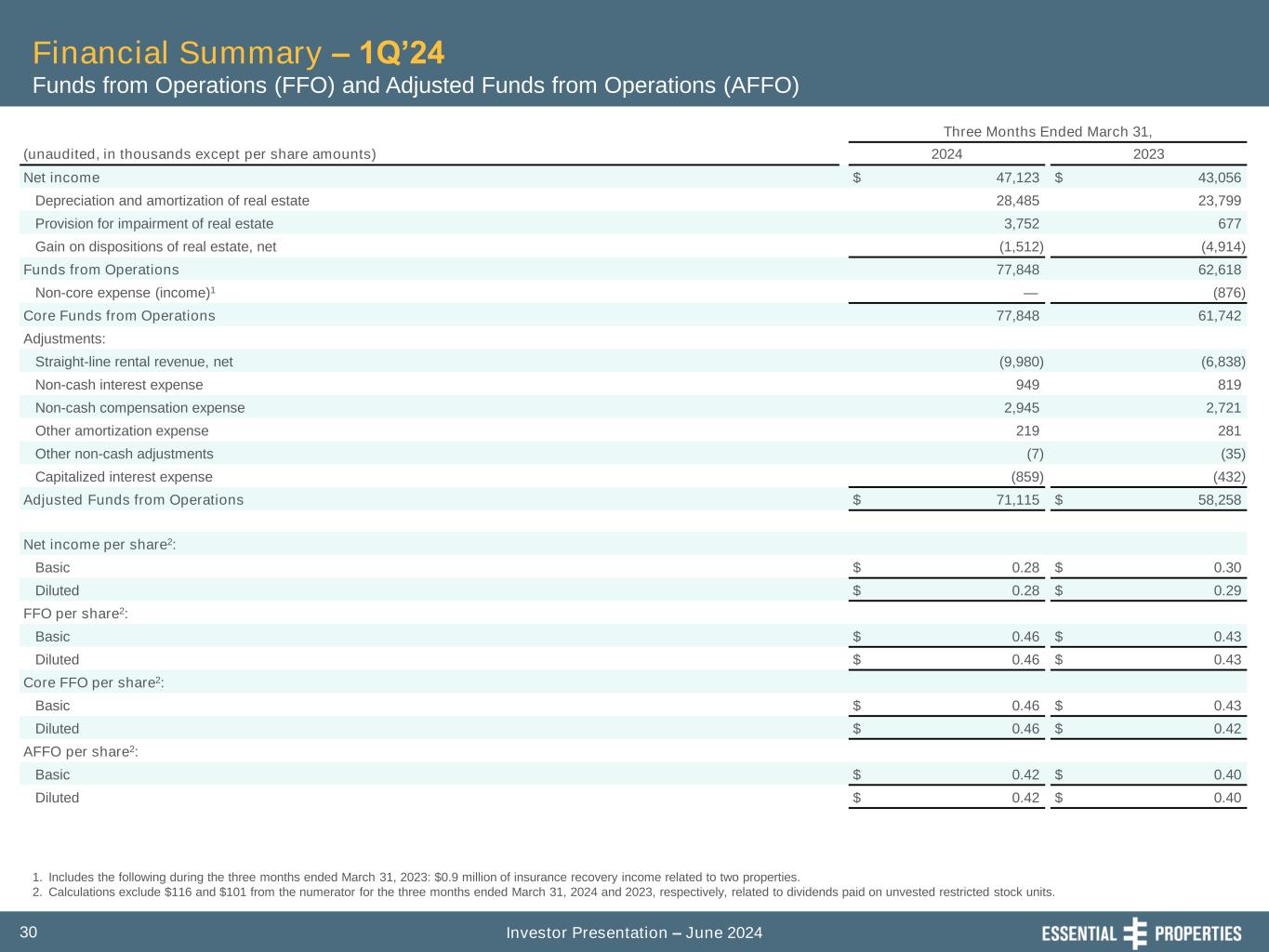This screenshot has height=952, width=1269.
Task: Click Depreciation and amortization of real estate label
Action: pos(172,201)
